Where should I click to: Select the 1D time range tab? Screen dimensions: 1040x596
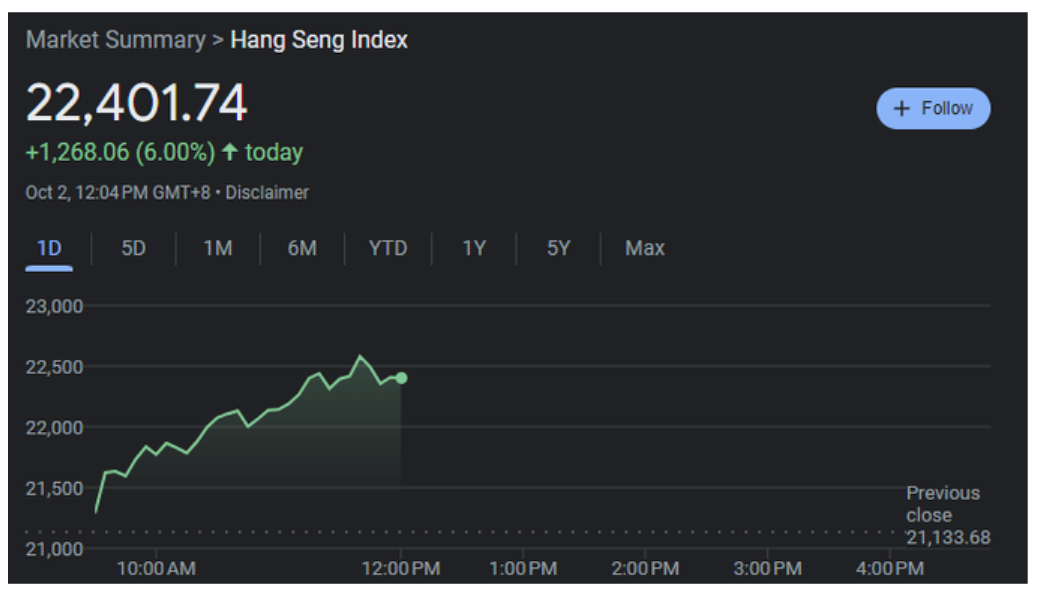[x=49, y=249]
